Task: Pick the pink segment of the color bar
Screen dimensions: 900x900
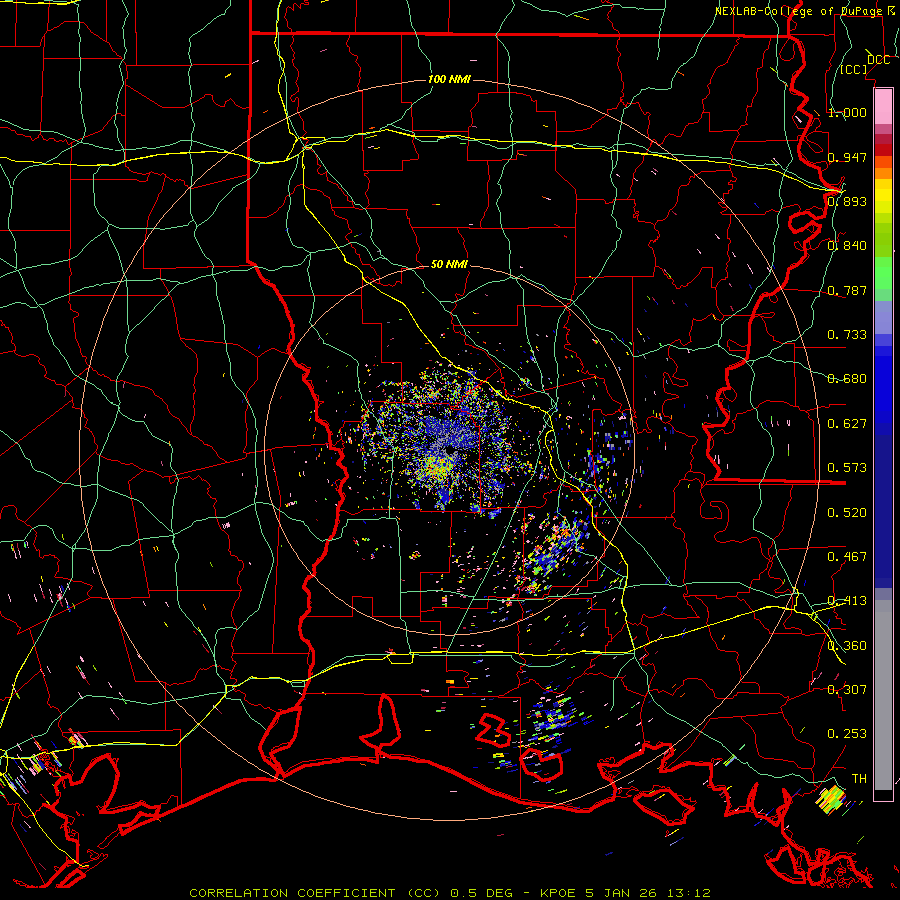Action: [883, 107]
